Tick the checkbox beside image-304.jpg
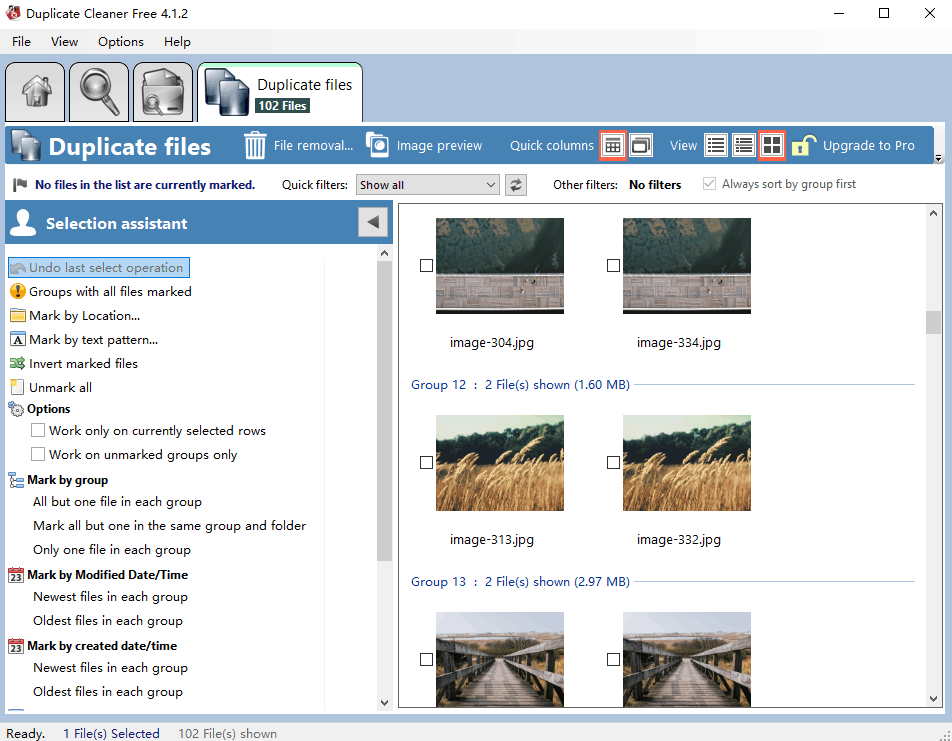The image size is (952, 741). (x=426, y=265)
